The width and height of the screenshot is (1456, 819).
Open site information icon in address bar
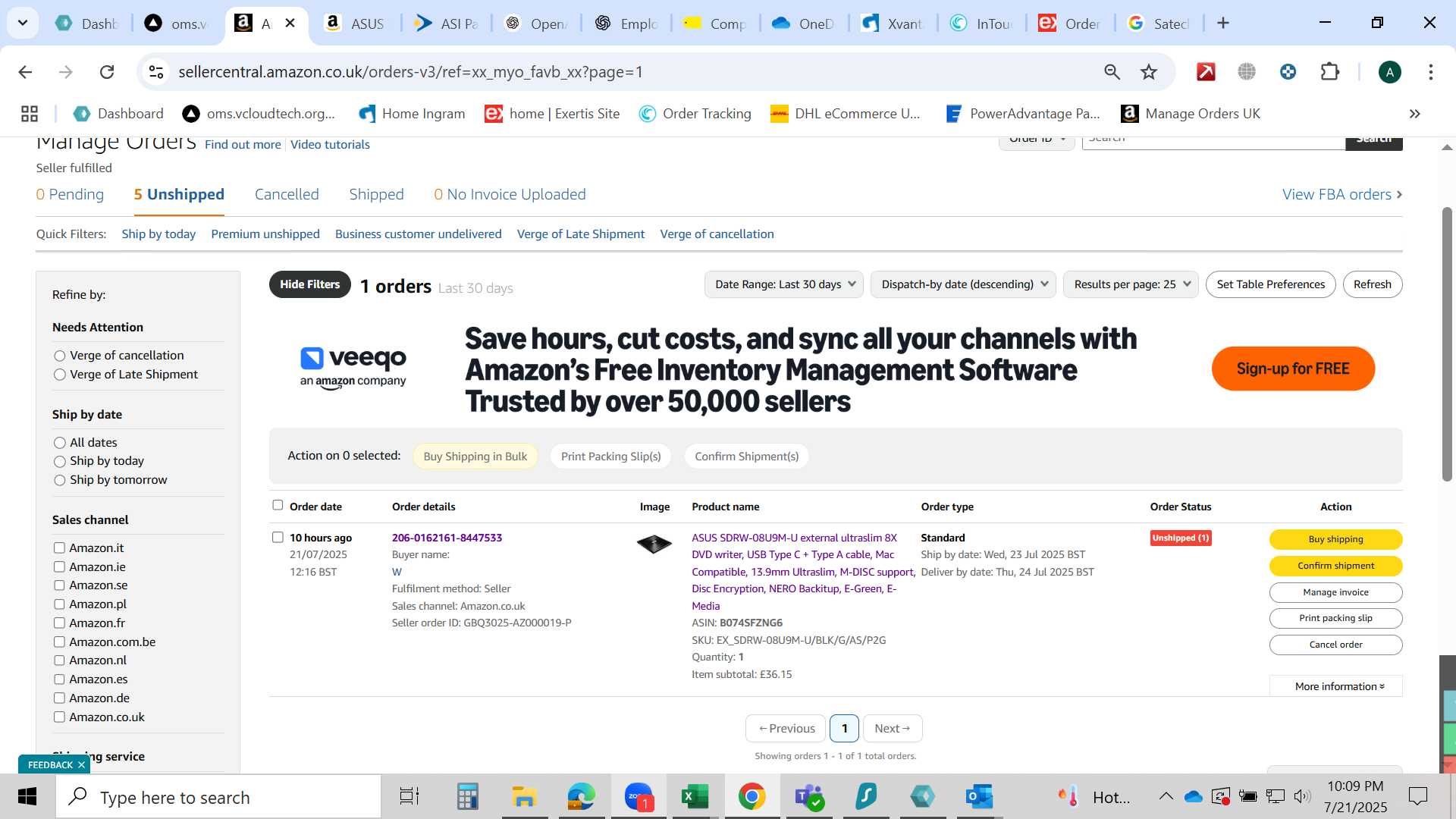[x=156, y=72]
